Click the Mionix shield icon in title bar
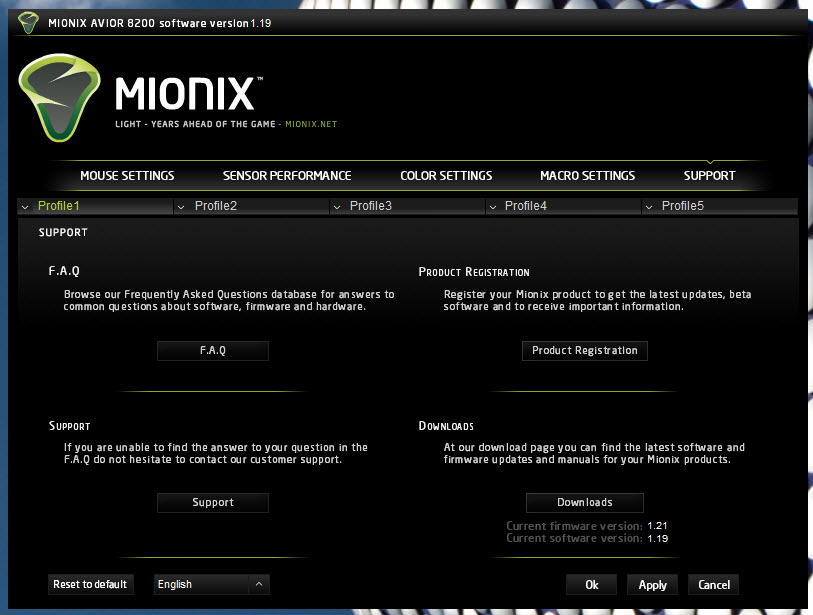813x615 pixels. pyautogui.click(x=28, y=23)
